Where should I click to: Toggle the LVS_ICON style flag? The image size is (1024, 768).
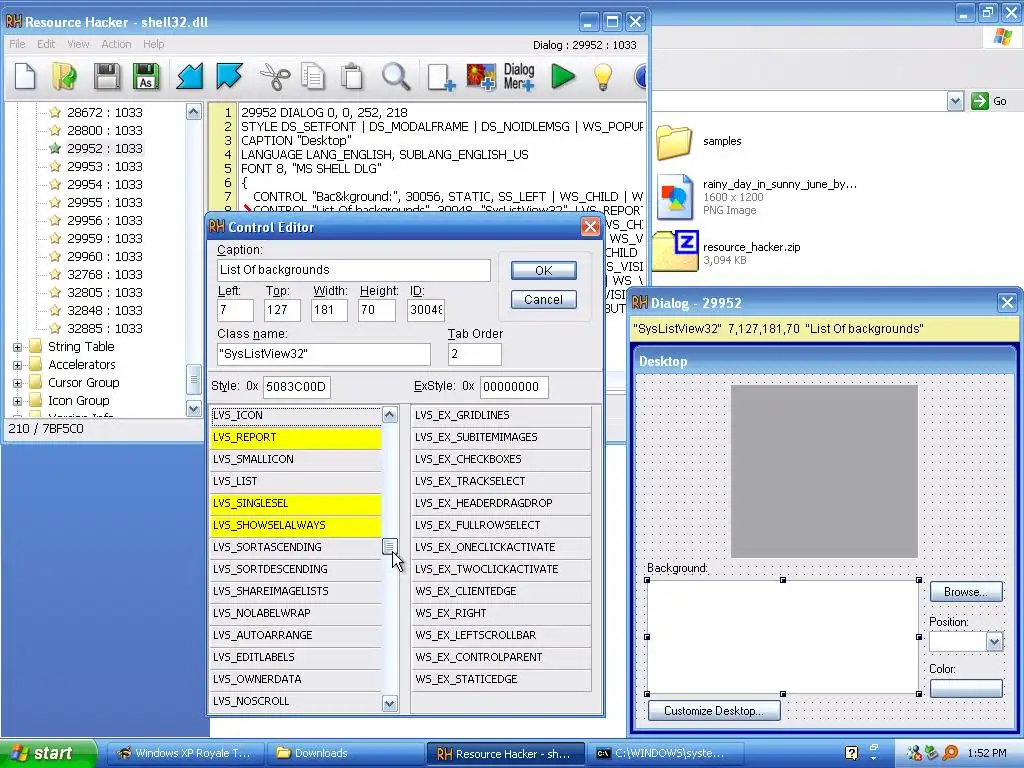(296, 415)
